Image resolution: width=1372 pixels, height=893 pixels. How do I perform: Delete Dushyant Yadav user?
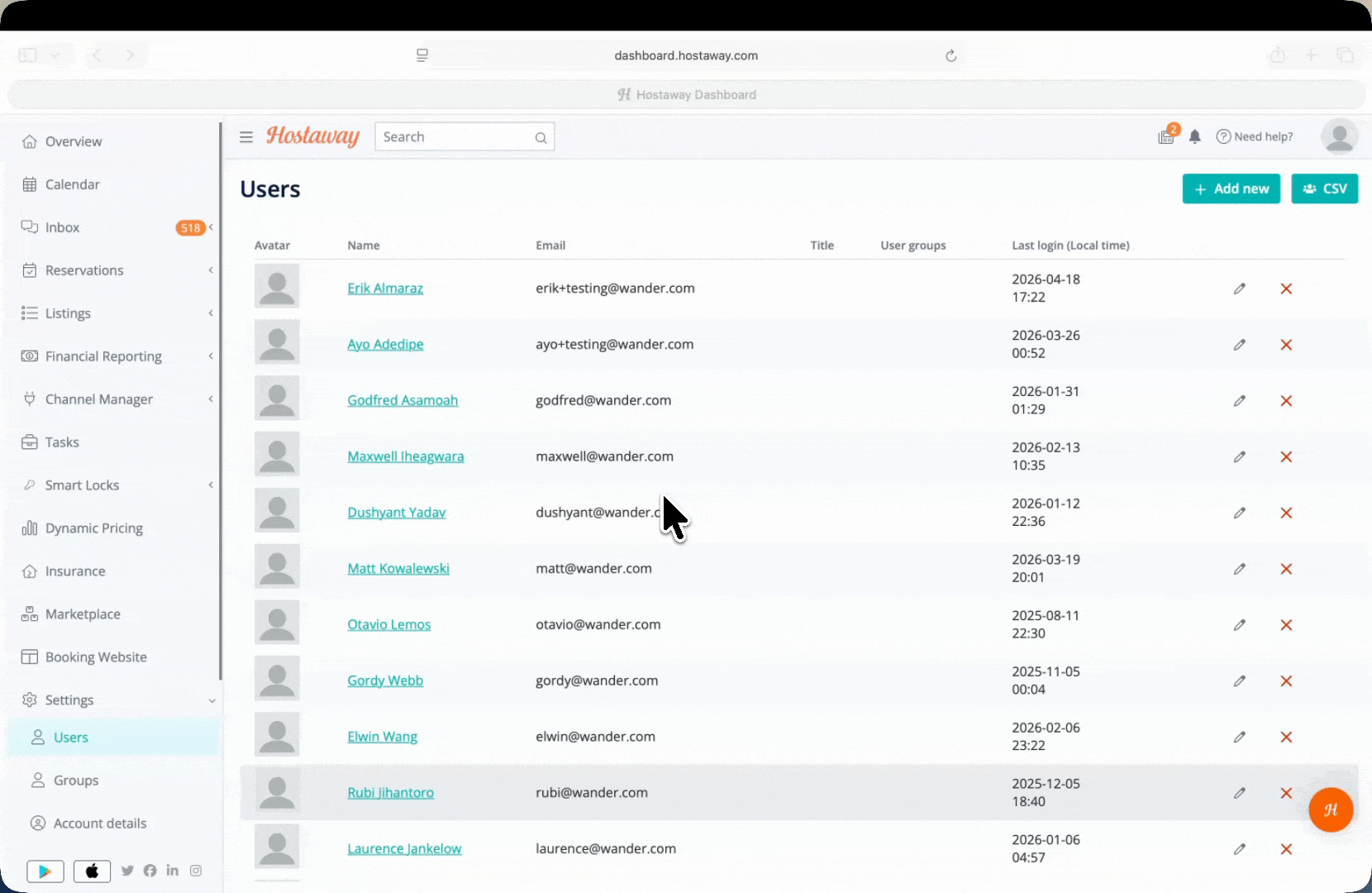(x=1286, y=513)
